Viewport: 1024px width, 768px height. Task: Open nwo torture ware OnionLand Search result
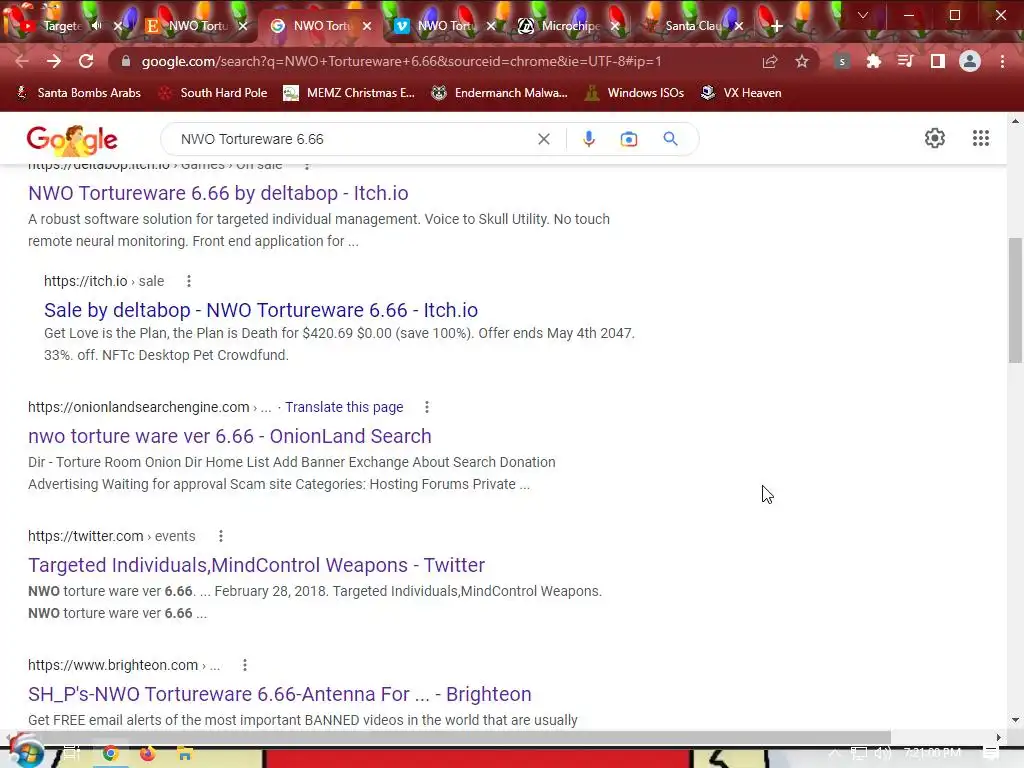[230, 436]
